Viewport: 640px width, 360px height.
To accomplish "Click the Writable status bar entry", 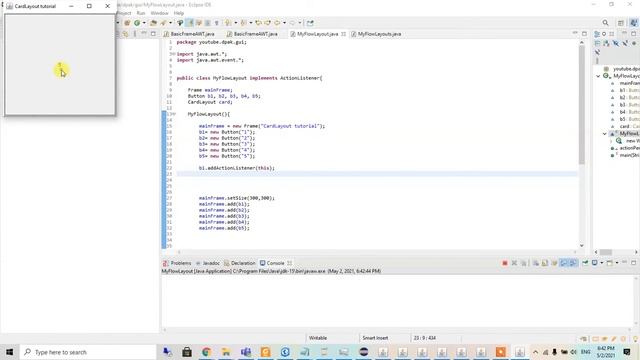I will [x=318, y=338].
